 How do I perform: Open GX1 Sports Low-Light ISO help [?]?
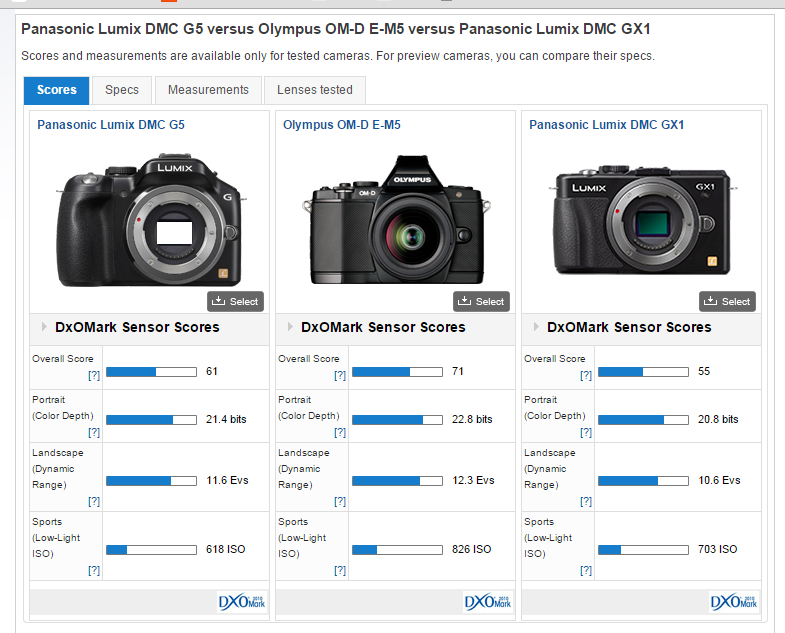[586, 570]
